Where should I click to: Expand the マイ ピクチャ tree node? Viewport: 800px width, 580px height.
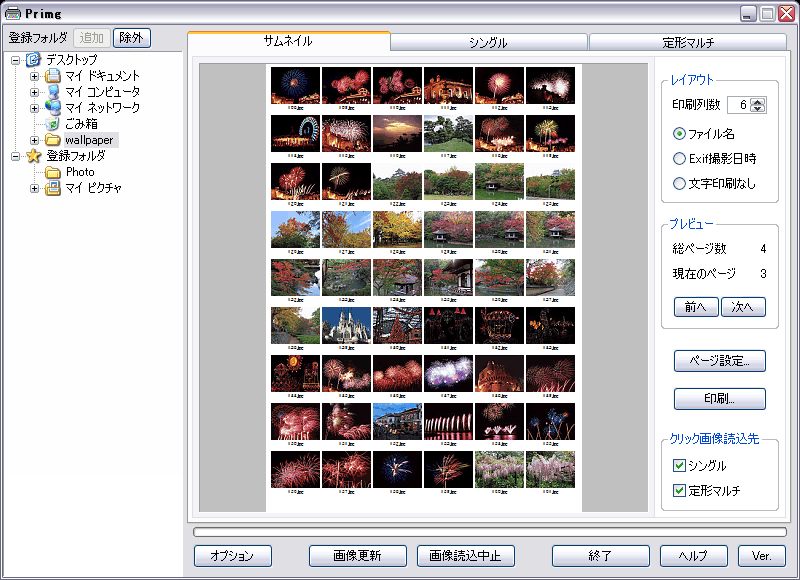(35, 188)
